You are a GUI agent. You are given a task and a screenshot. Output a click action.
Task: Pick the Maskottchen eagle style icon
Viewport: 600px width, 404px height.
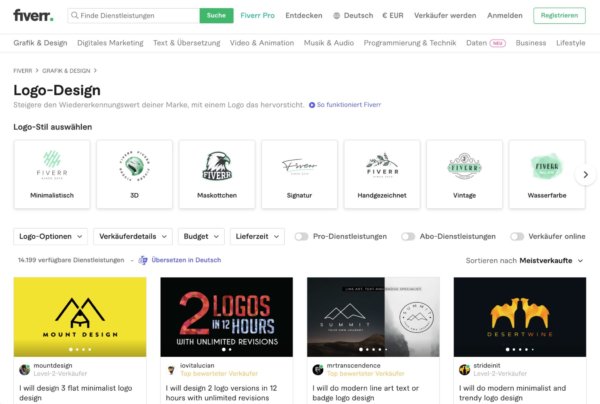pyautogui.click(x=216, y=165)
